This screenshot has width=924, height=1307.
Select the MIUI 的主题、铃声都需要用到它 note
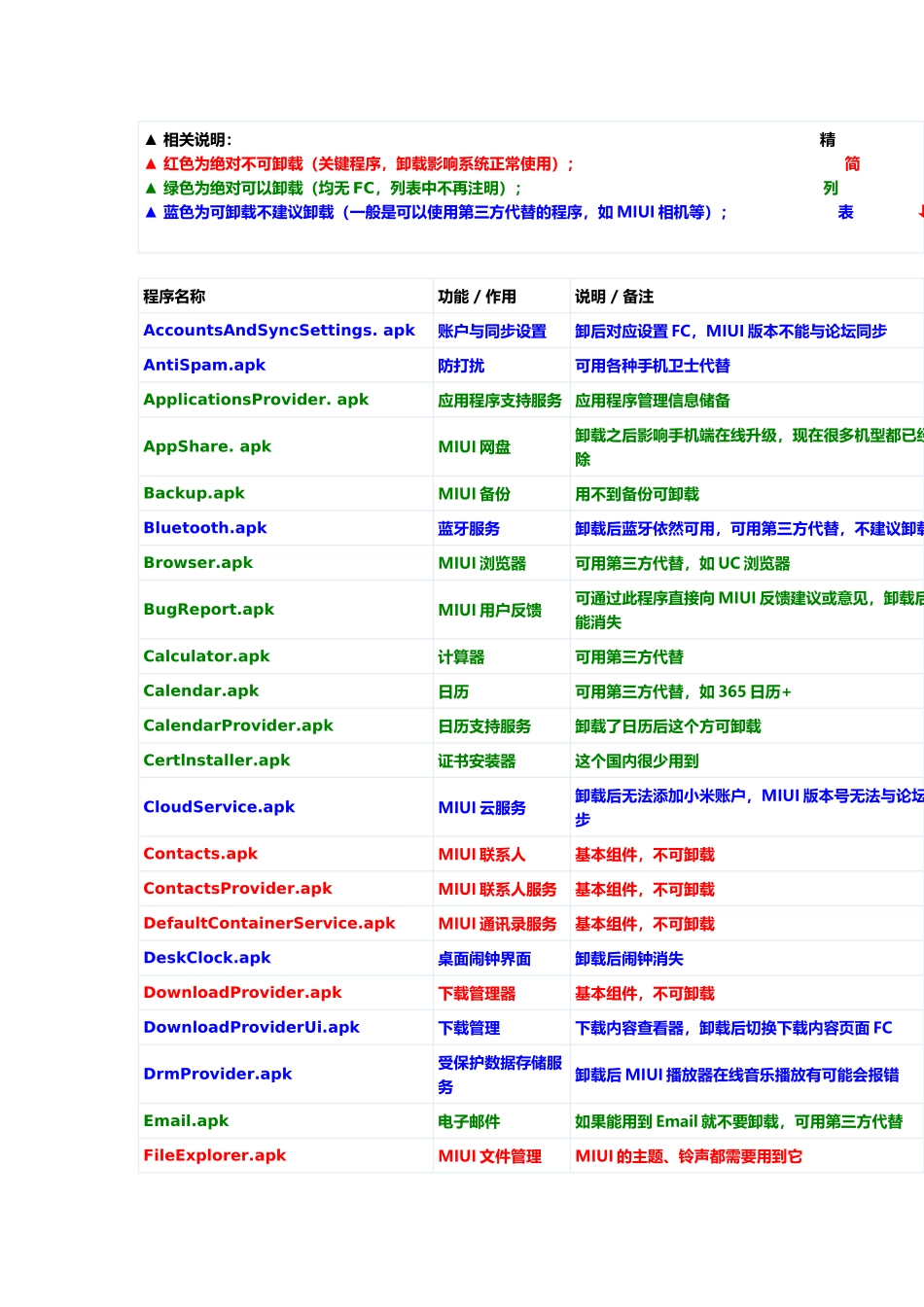[689, 1156]
